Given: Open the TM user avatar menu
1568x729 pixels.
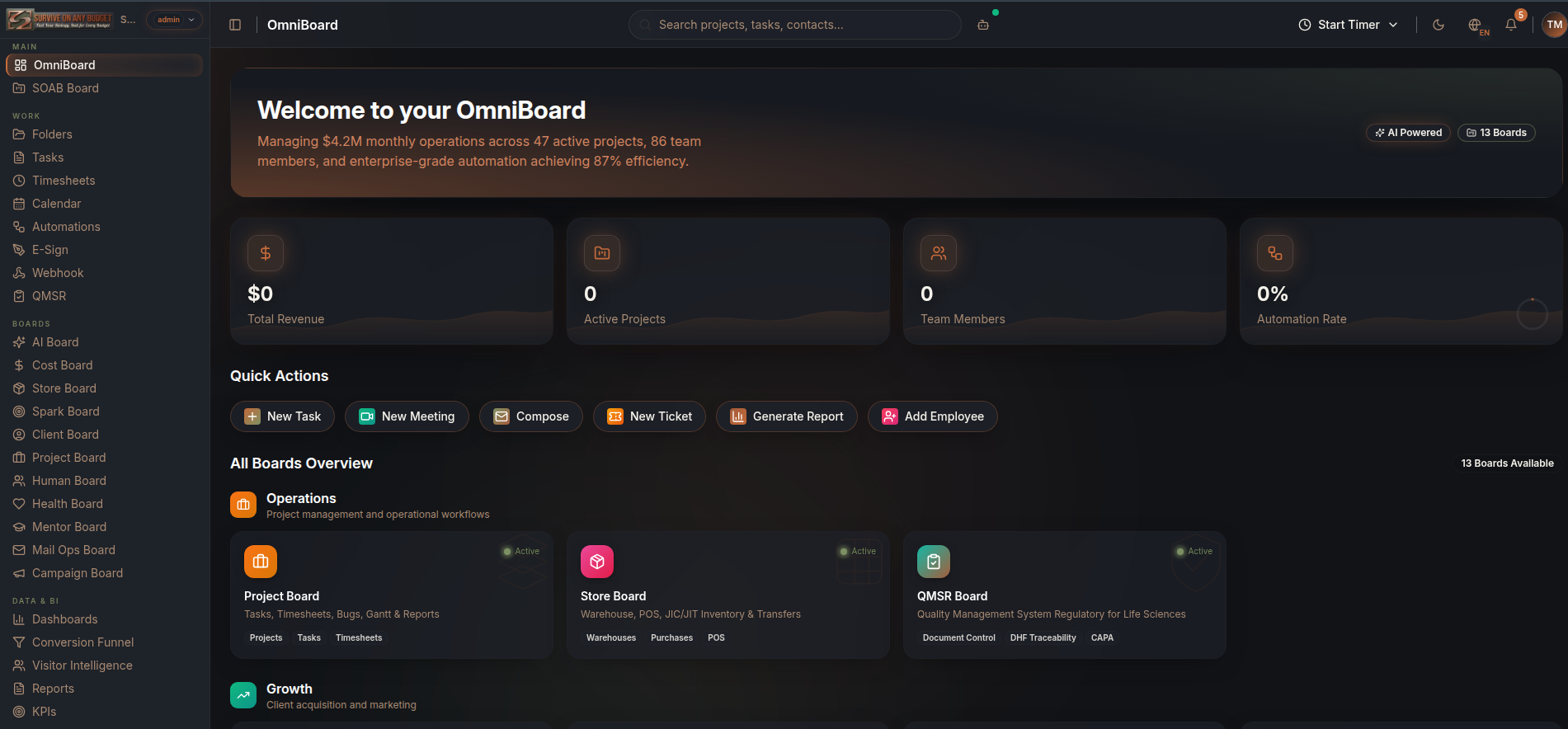Looking at the screenshot, I should pyautogui.click(x=1554, y=25).
